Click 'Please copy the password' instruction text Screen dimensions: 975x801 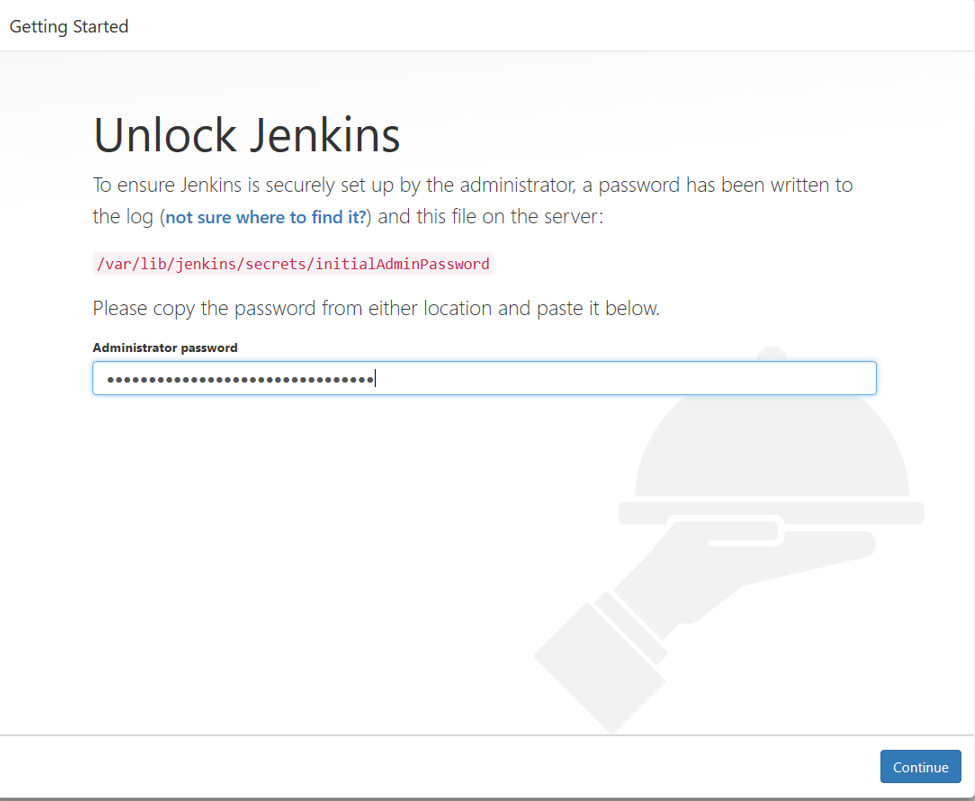[376, 308]
